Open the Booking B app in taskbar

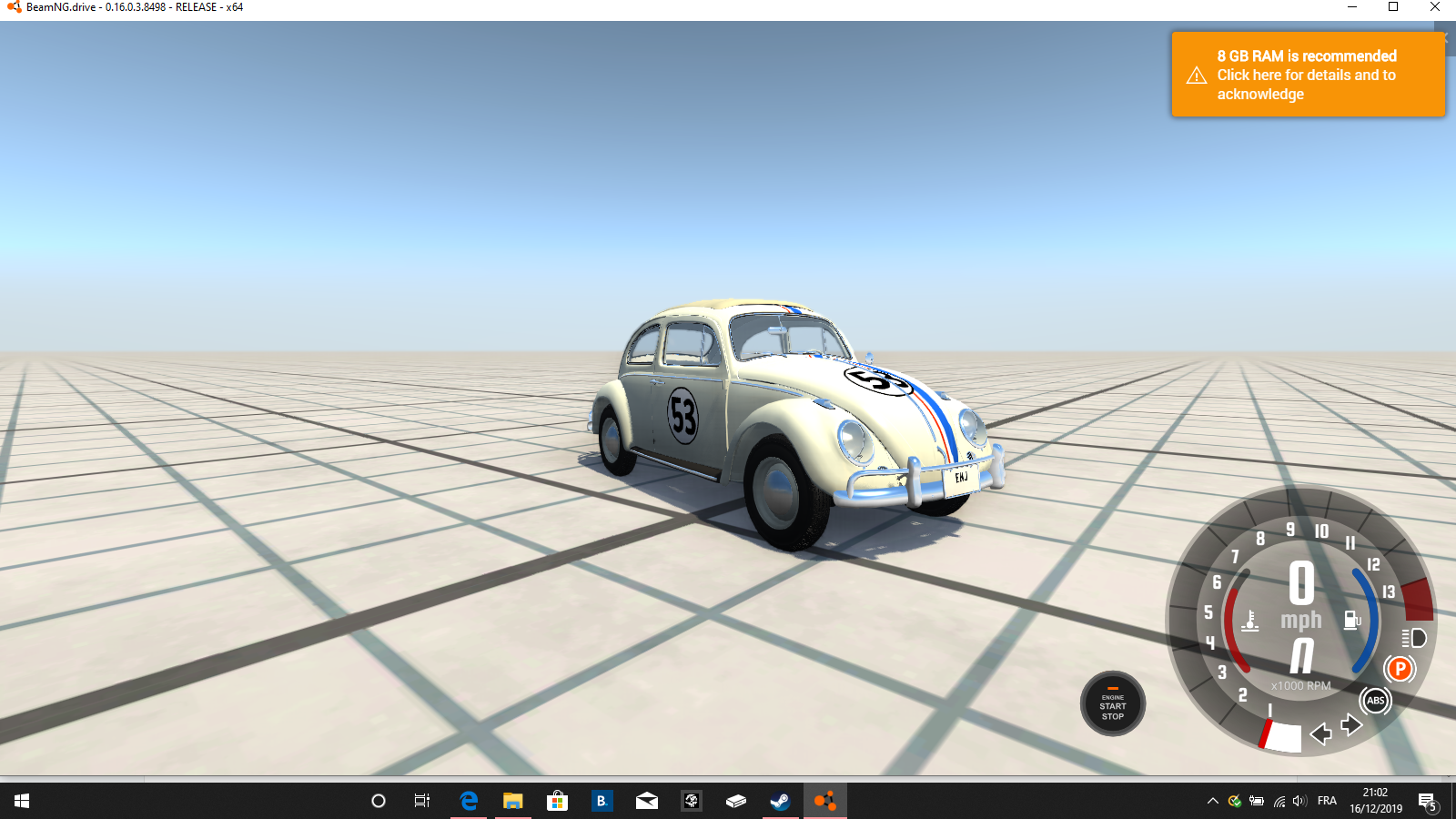(602, 801)
